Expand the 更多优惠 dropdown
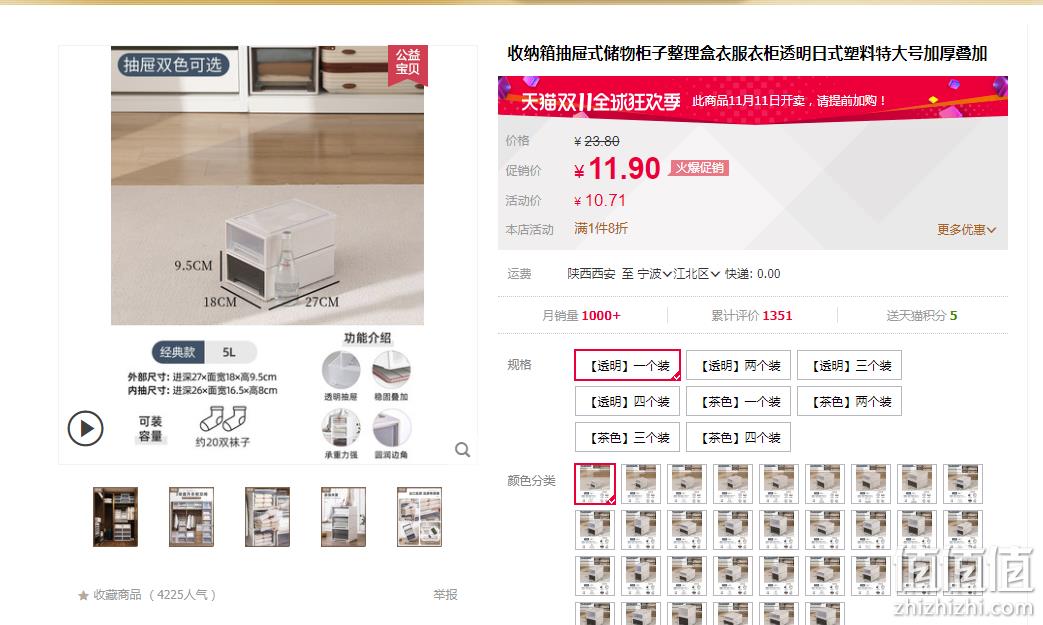 point(967,229)
